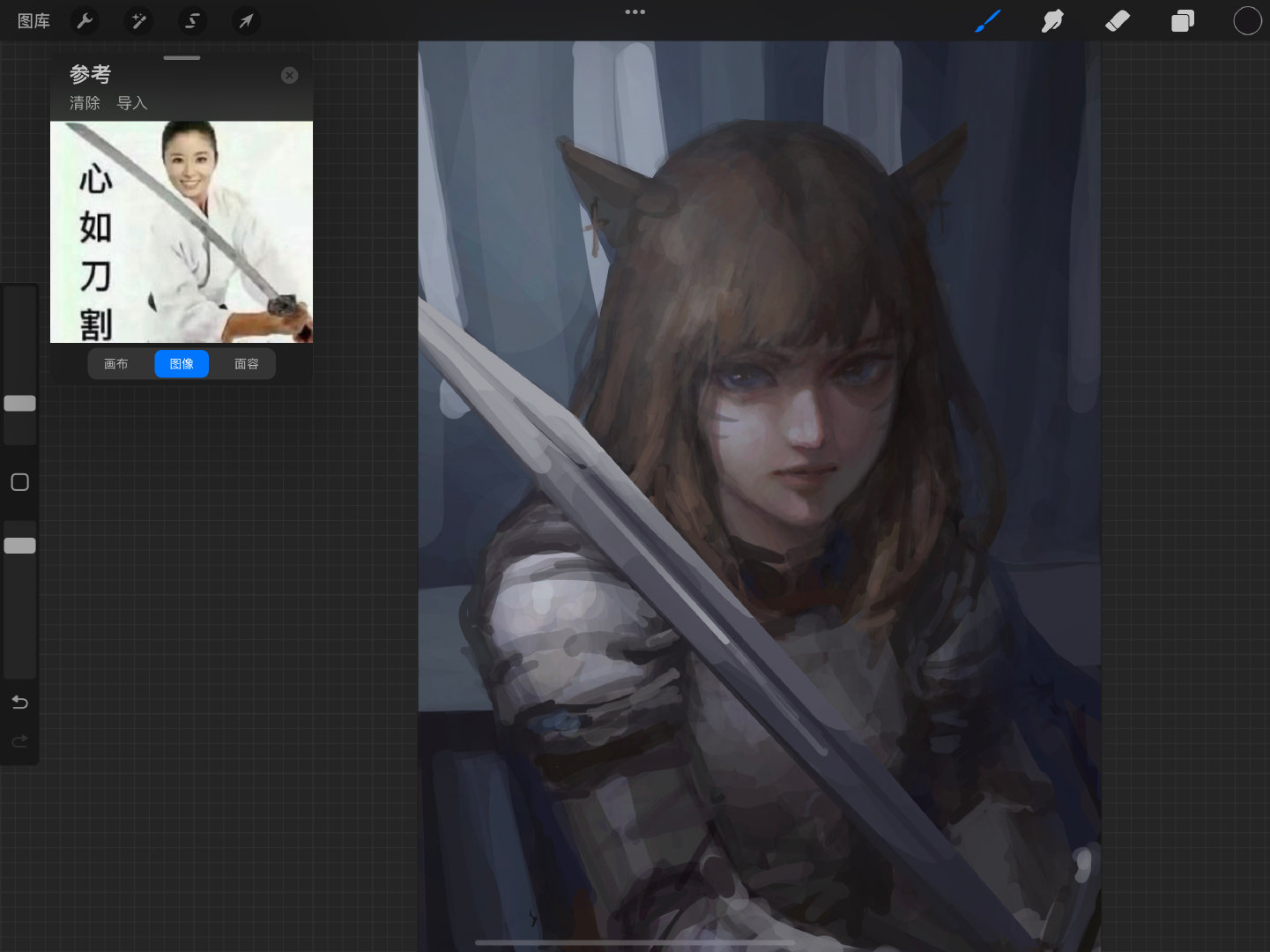Switch reference to 画布 tab
Viewport: 1270px width, 952px height.
coord(116,364)
